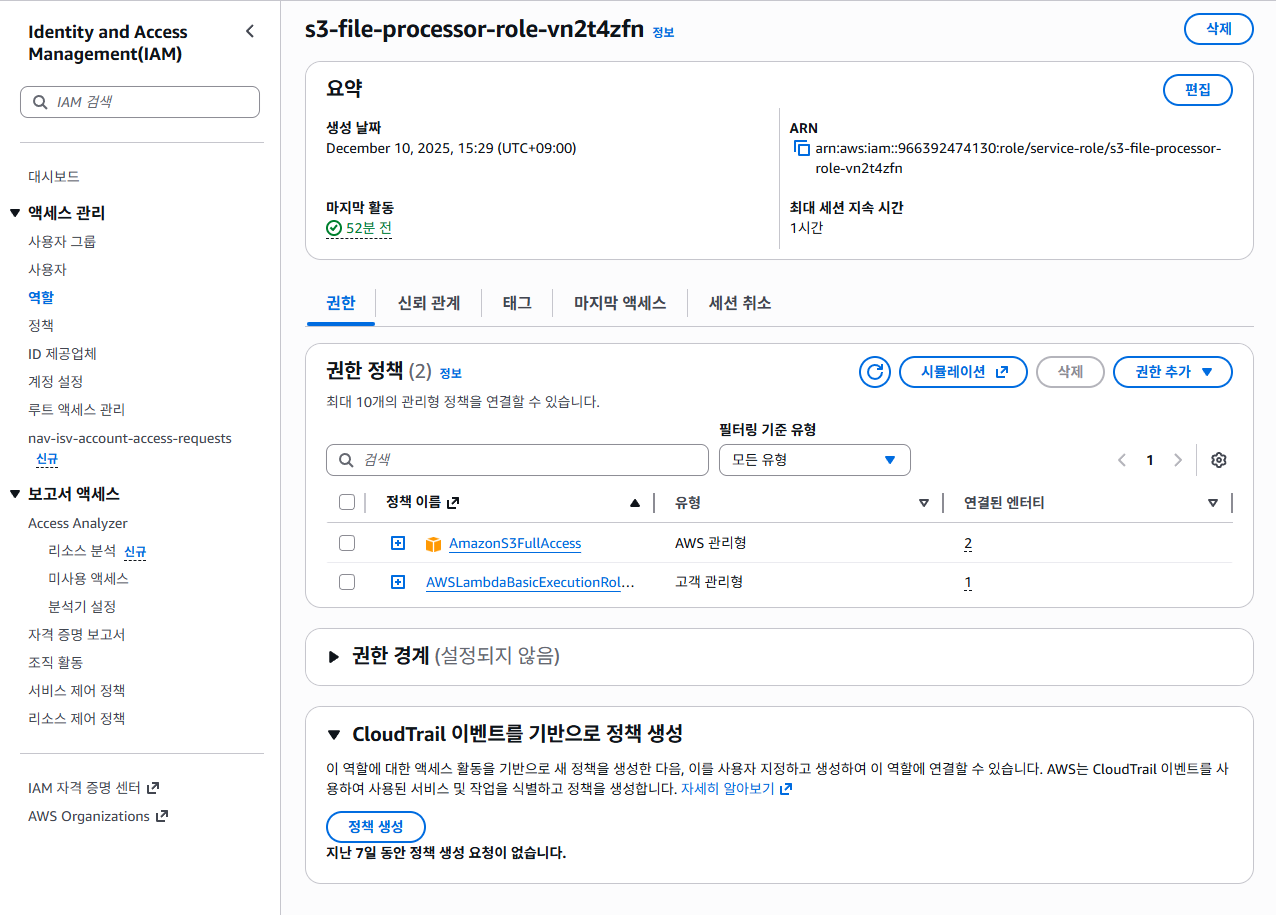The width and height of the screenshot is (1276, 915).
Task: Check the AmazonS3FullAccess row checkbox
Action: tap(347, 543)
